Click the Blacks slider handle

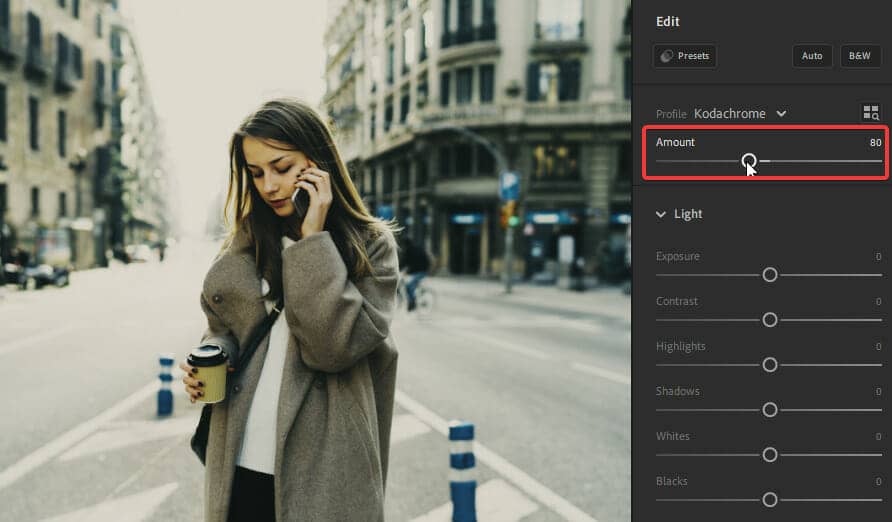(770, 500)
